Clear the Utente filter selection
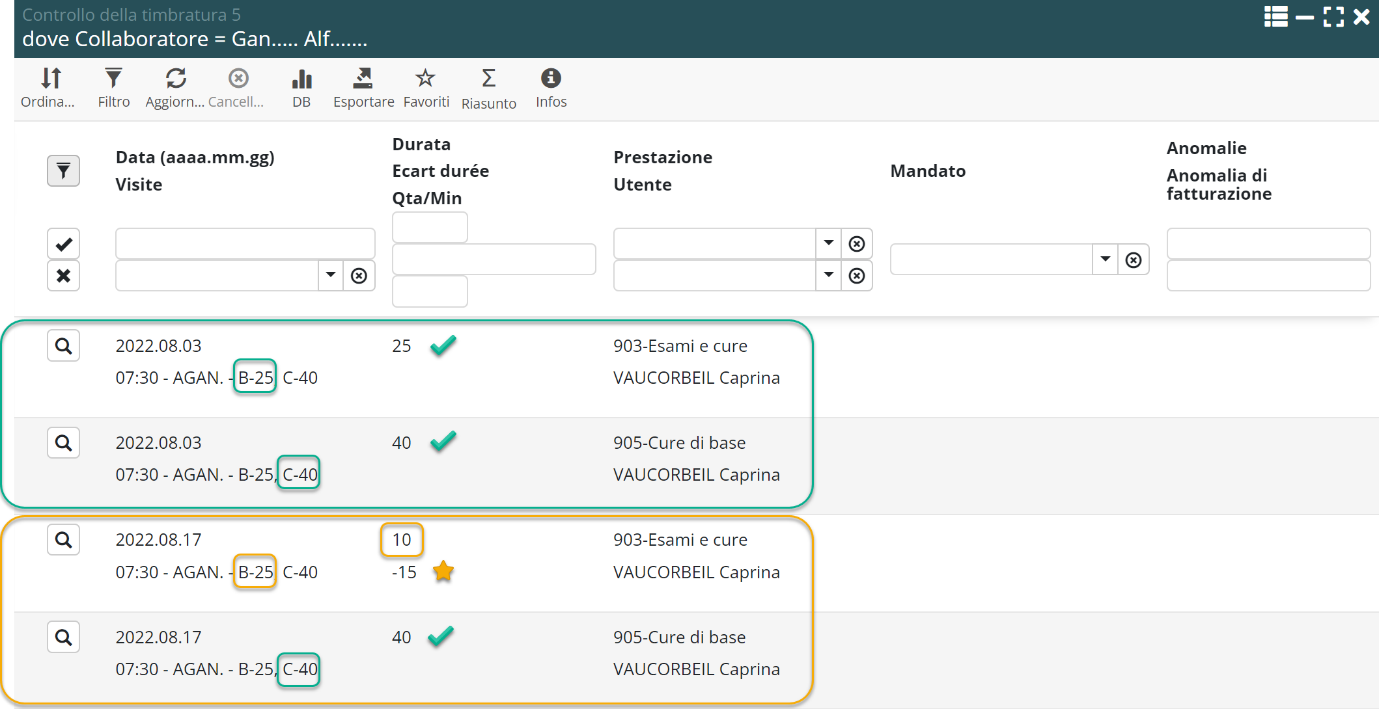The width and height of the screenshot is (1379, 709). (x=857, y=275)
